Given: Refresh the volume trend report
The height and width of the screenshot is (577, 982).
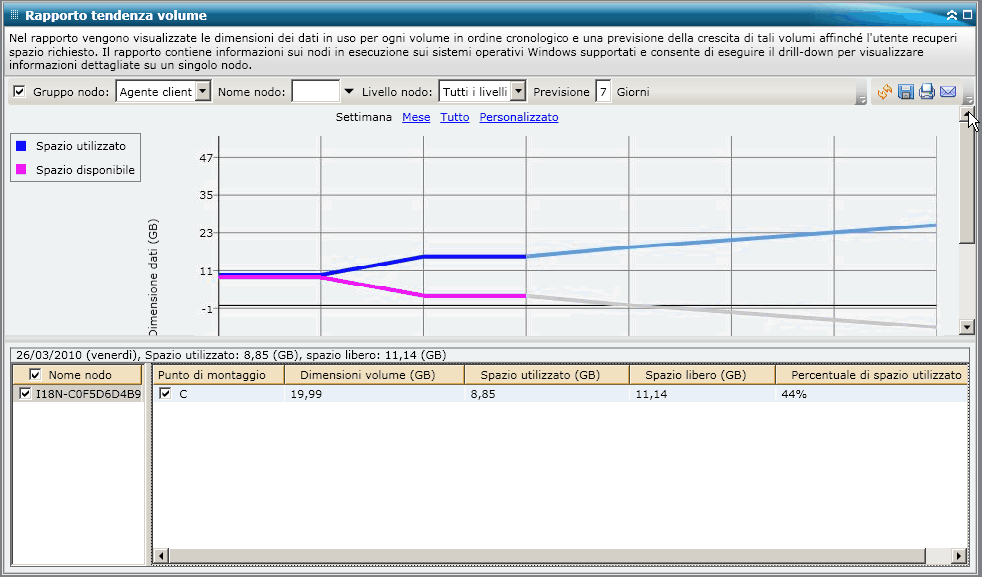Looking at the screenshot, I should 884,92.
